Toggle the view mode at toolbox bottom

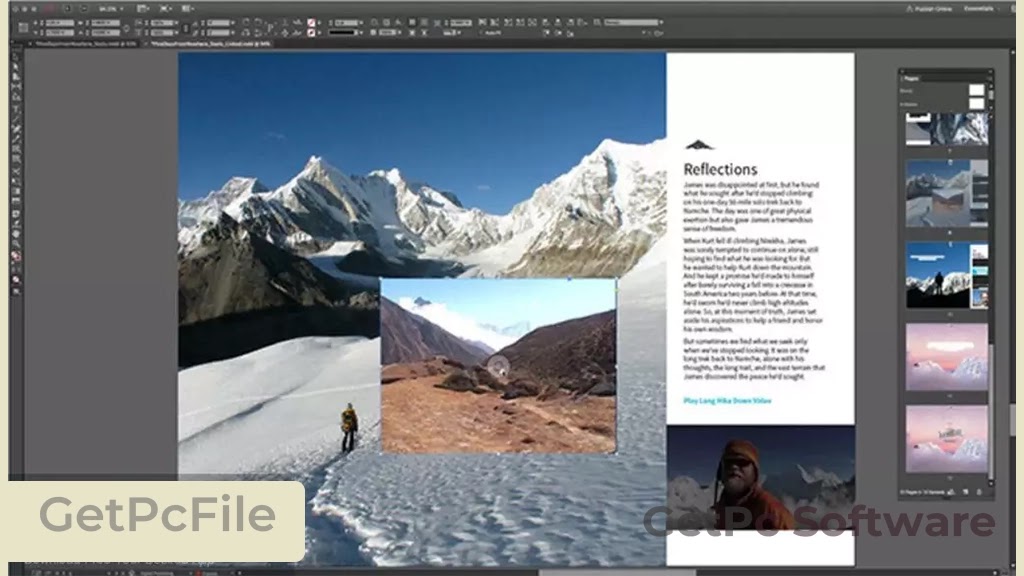click(16, 291)
